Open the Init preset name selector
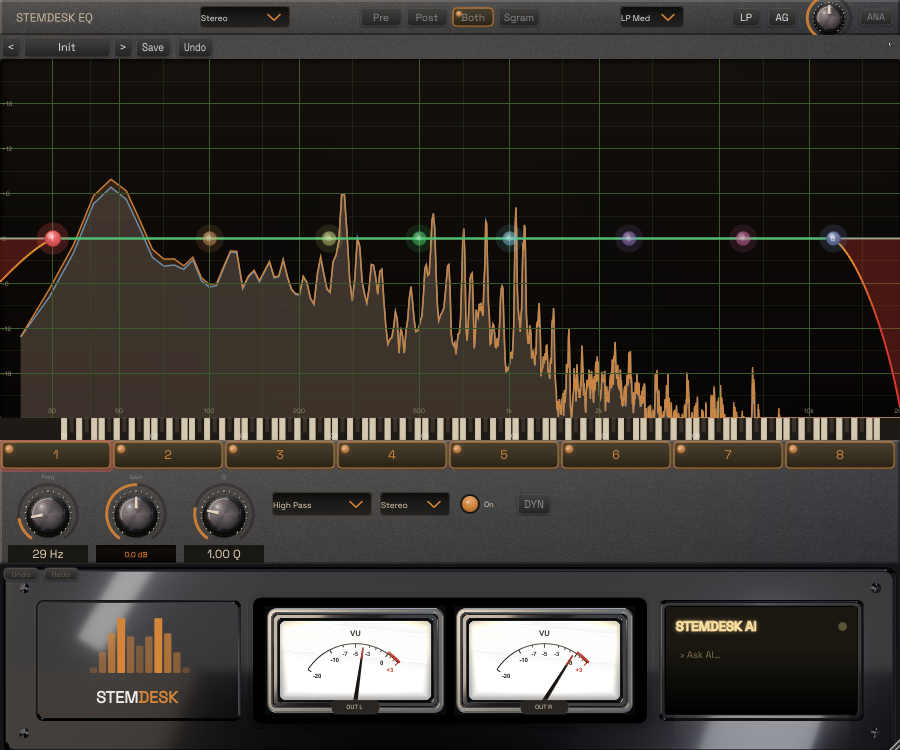The image size is (900, 750). coord(67,48)
